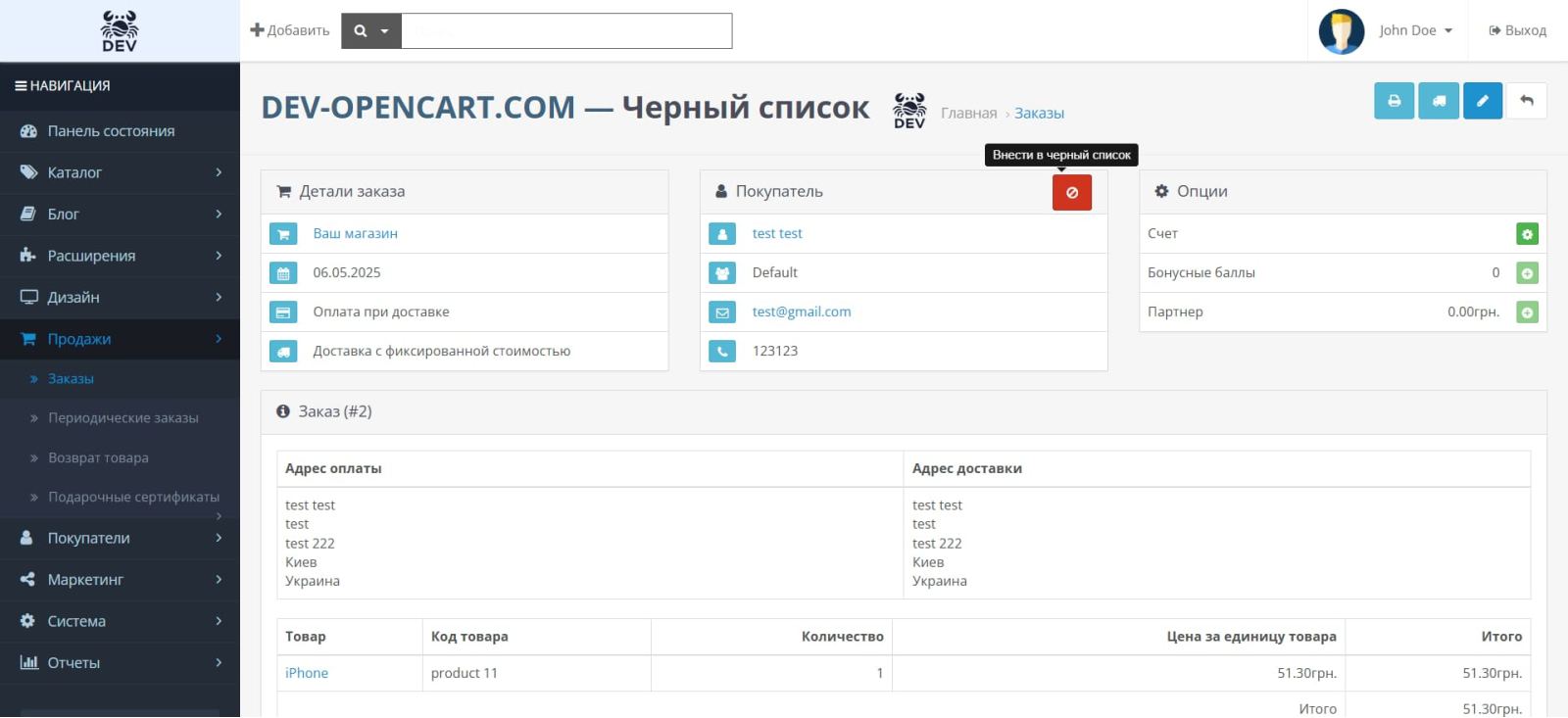Click the crab logo next to page title
The width and height of the screenshot is (1568, 718).
tap(909, 111)
